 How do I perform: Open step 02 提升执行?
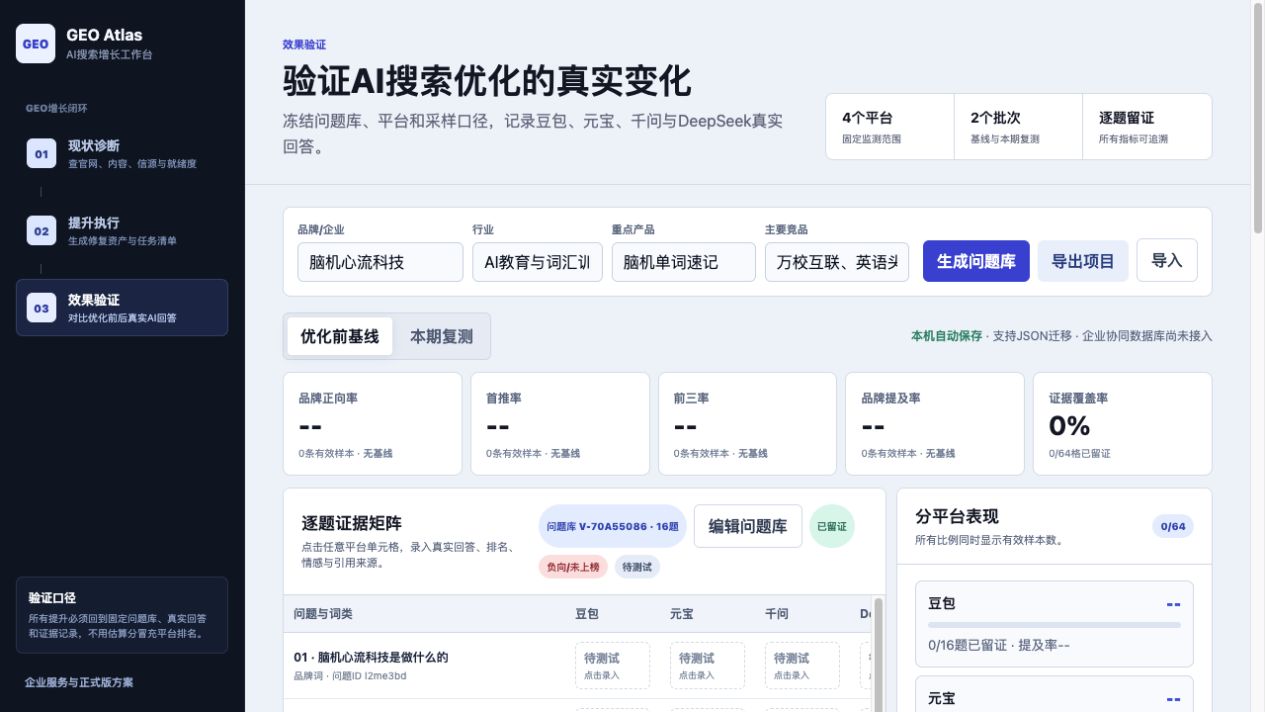click(x=122, y=231)
